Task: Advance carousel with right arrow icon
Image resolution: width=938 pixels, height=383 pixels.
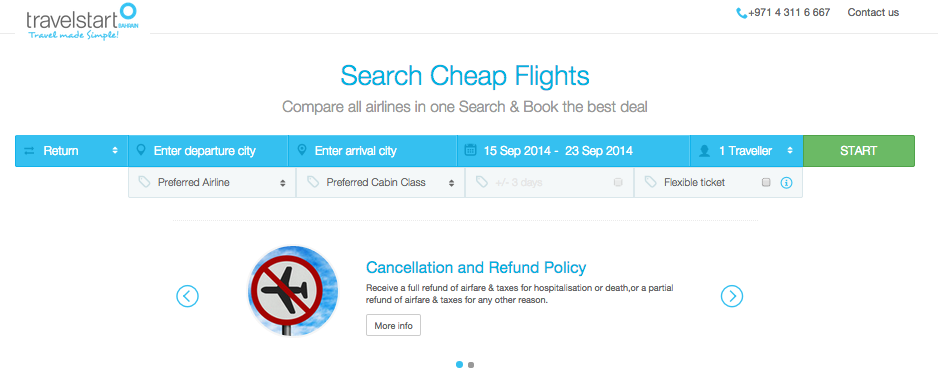Action: (x=732, y=296)
